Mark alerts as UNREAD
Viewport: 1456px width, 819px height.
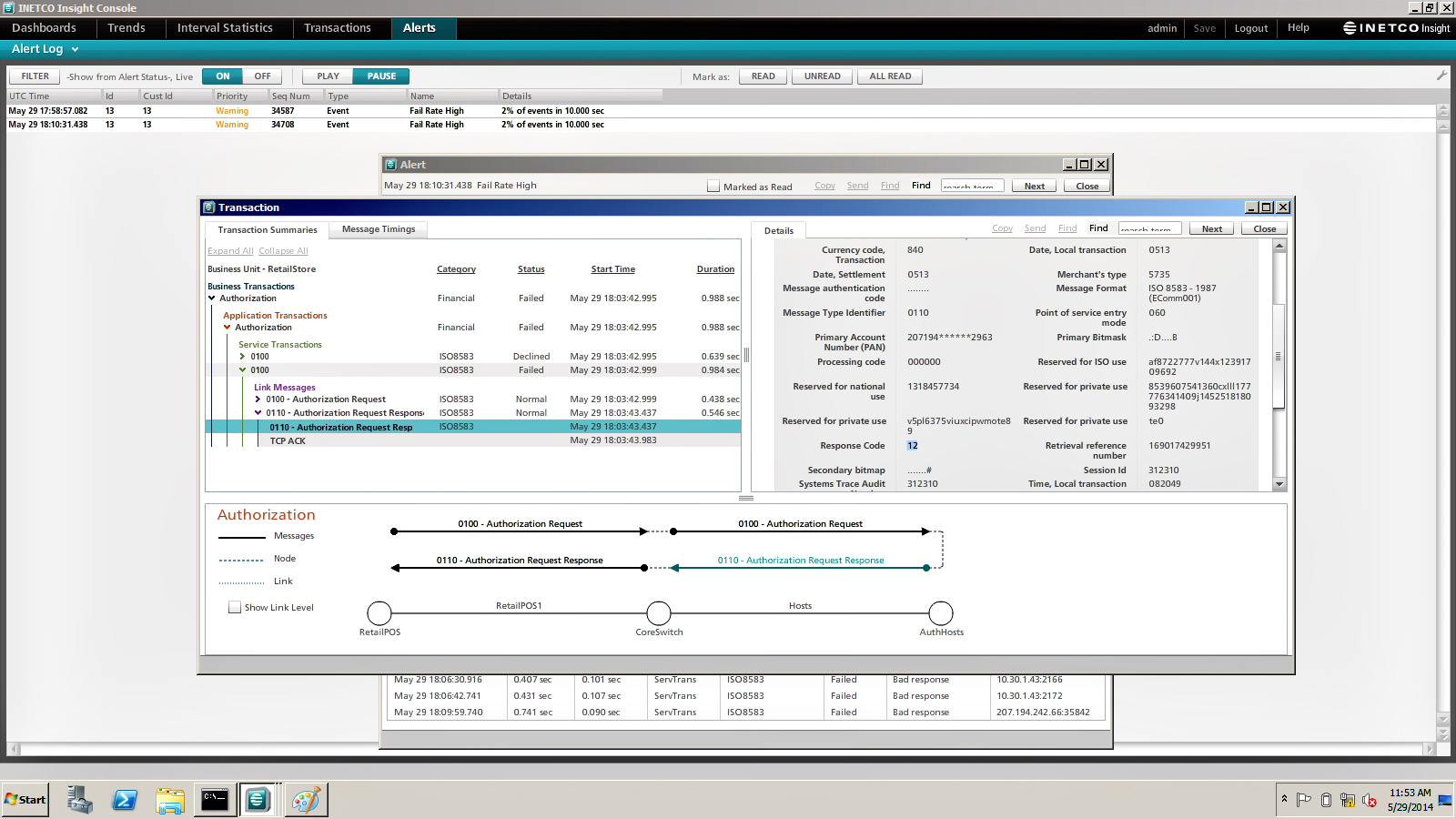[x=823, y=76]
